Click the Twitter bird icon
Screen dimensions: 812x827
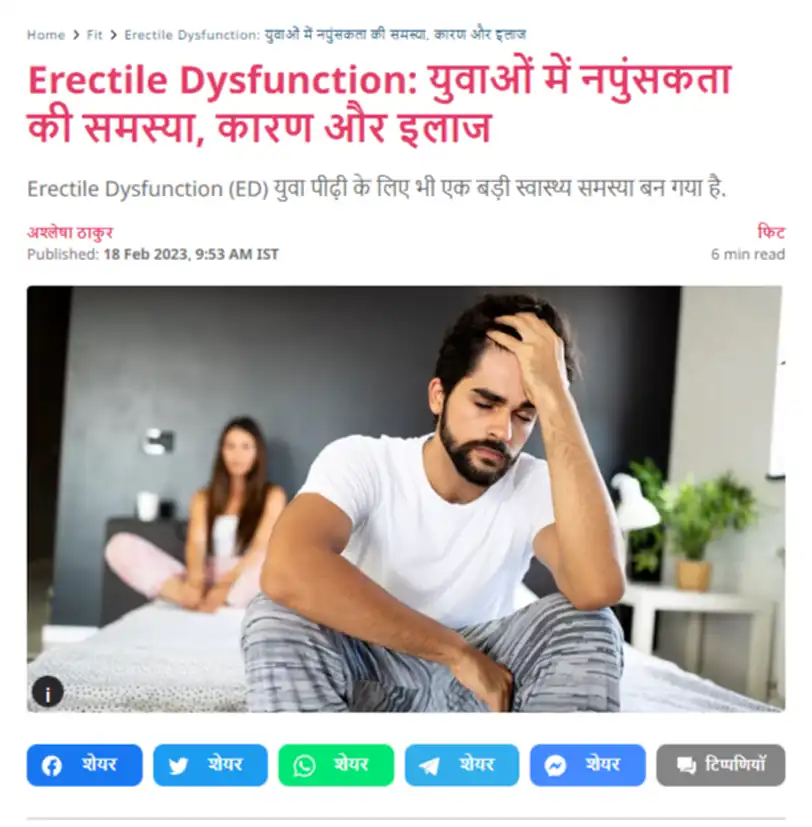178,766
